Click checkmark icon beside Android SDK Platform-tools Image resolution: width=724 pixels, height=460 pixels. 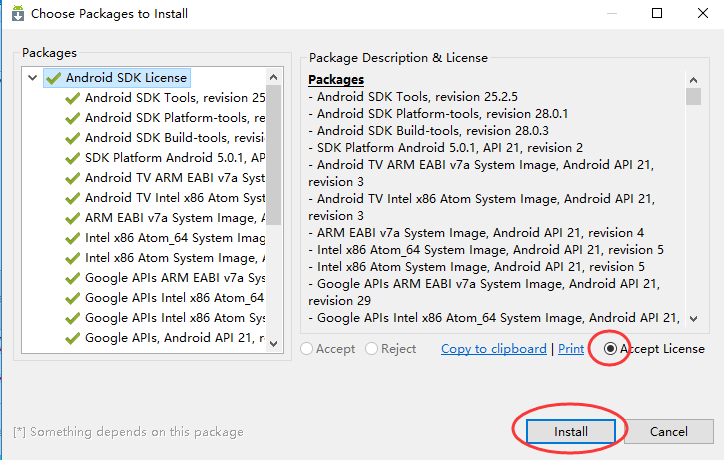tap(73, 118)
